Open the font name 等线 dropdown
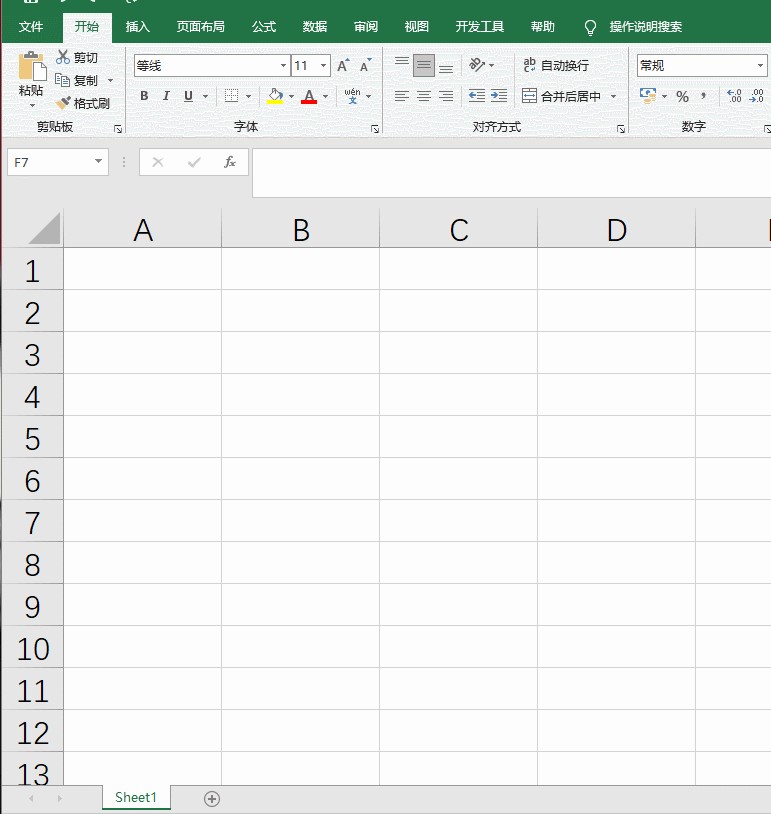 [x=283, y=65]
